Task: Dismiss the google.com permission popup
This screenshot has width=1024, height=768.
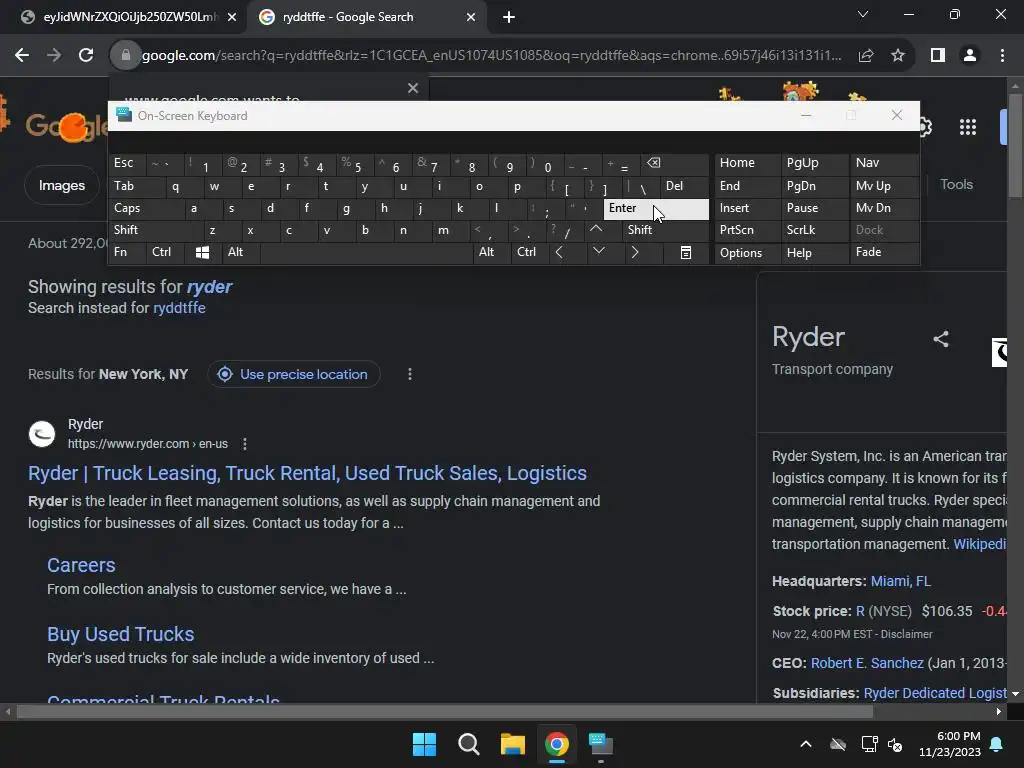Action: 413,88
